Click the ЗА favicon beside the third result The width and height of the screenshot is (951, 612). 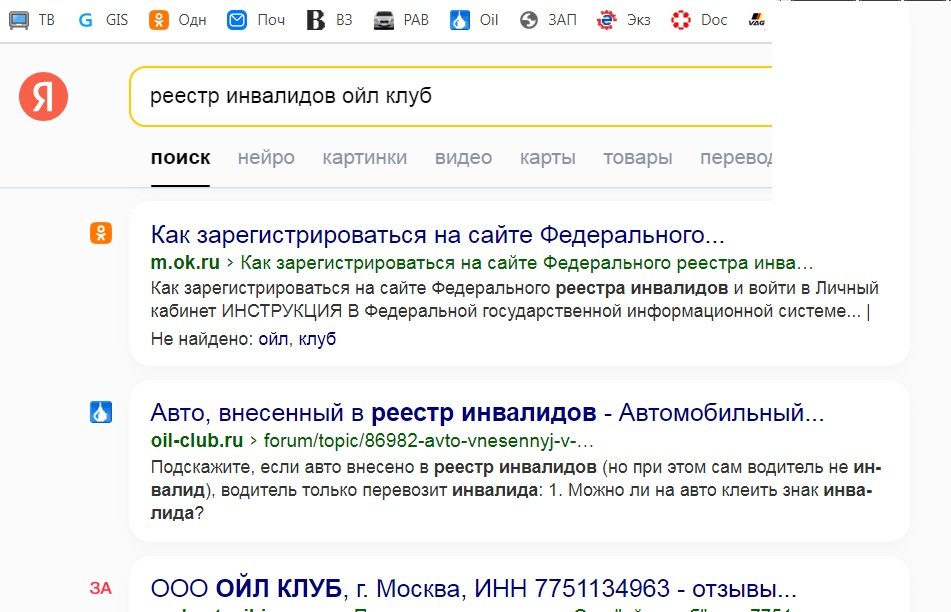click(101, 588)
